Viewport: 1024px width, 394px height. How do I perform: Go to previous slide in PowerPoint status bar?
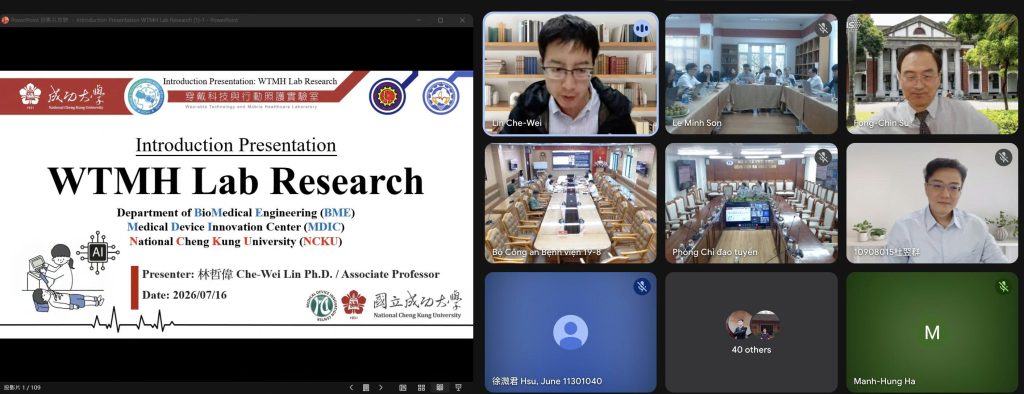click(x=351, y=387)
